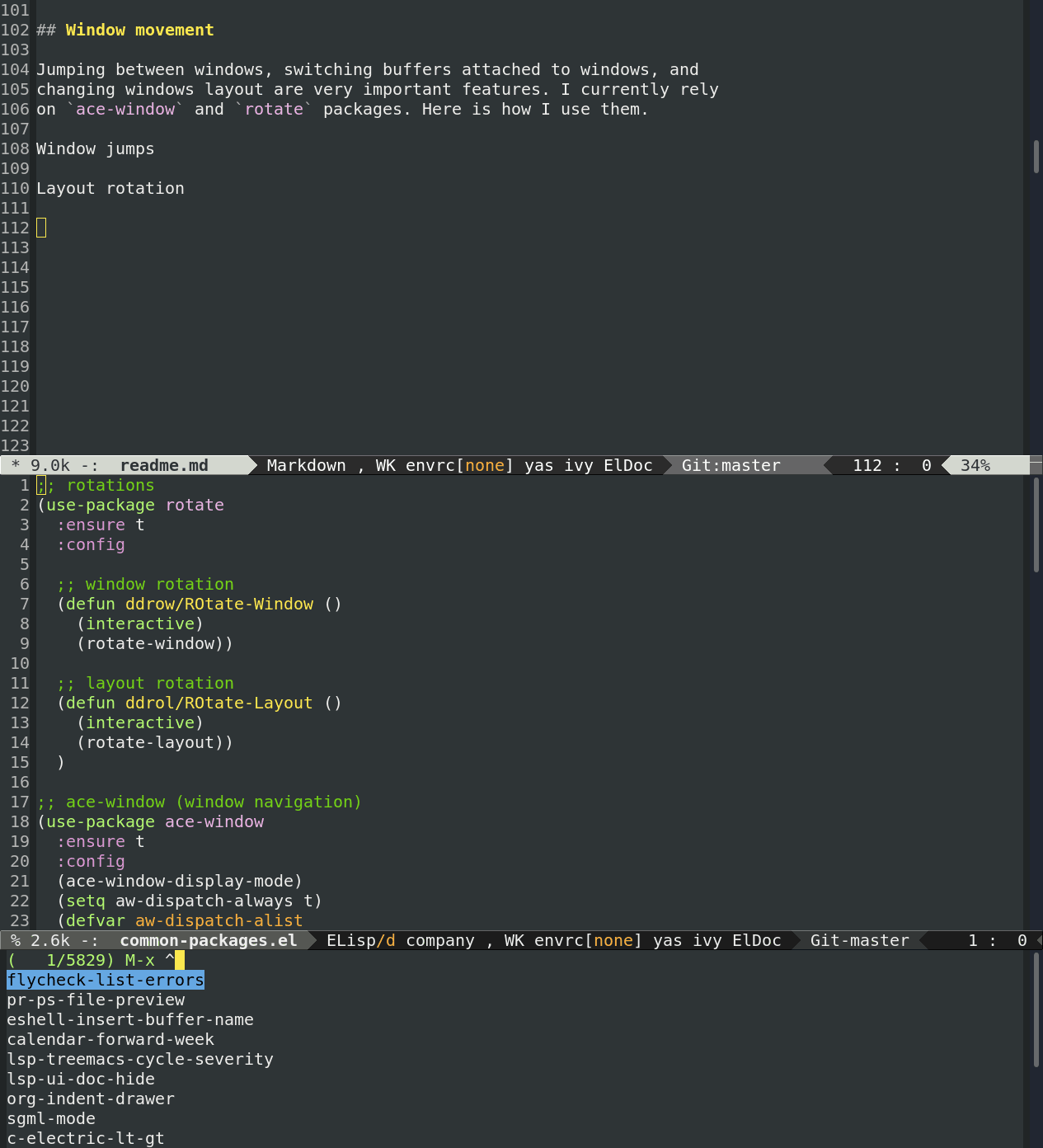Click defvar aw-dispatch-alist text

click(x=180, y=920)
